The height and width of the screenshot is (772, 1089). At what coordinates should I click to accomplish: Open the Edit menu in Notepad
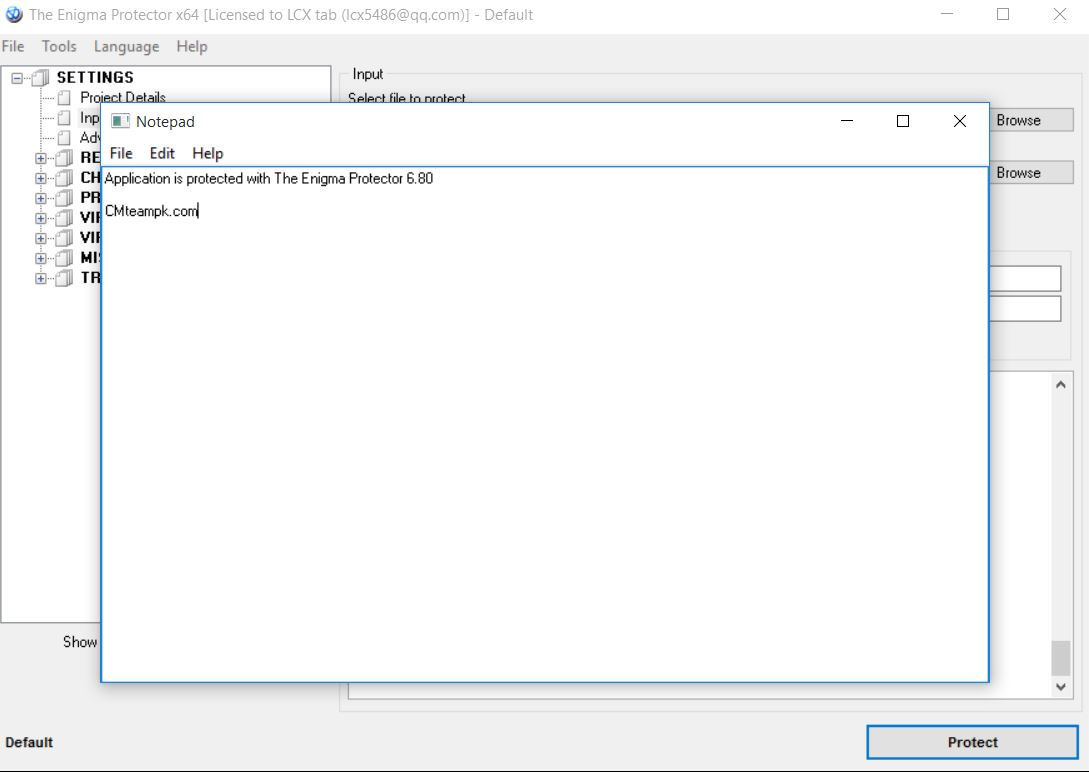click(x=162, y=153)
